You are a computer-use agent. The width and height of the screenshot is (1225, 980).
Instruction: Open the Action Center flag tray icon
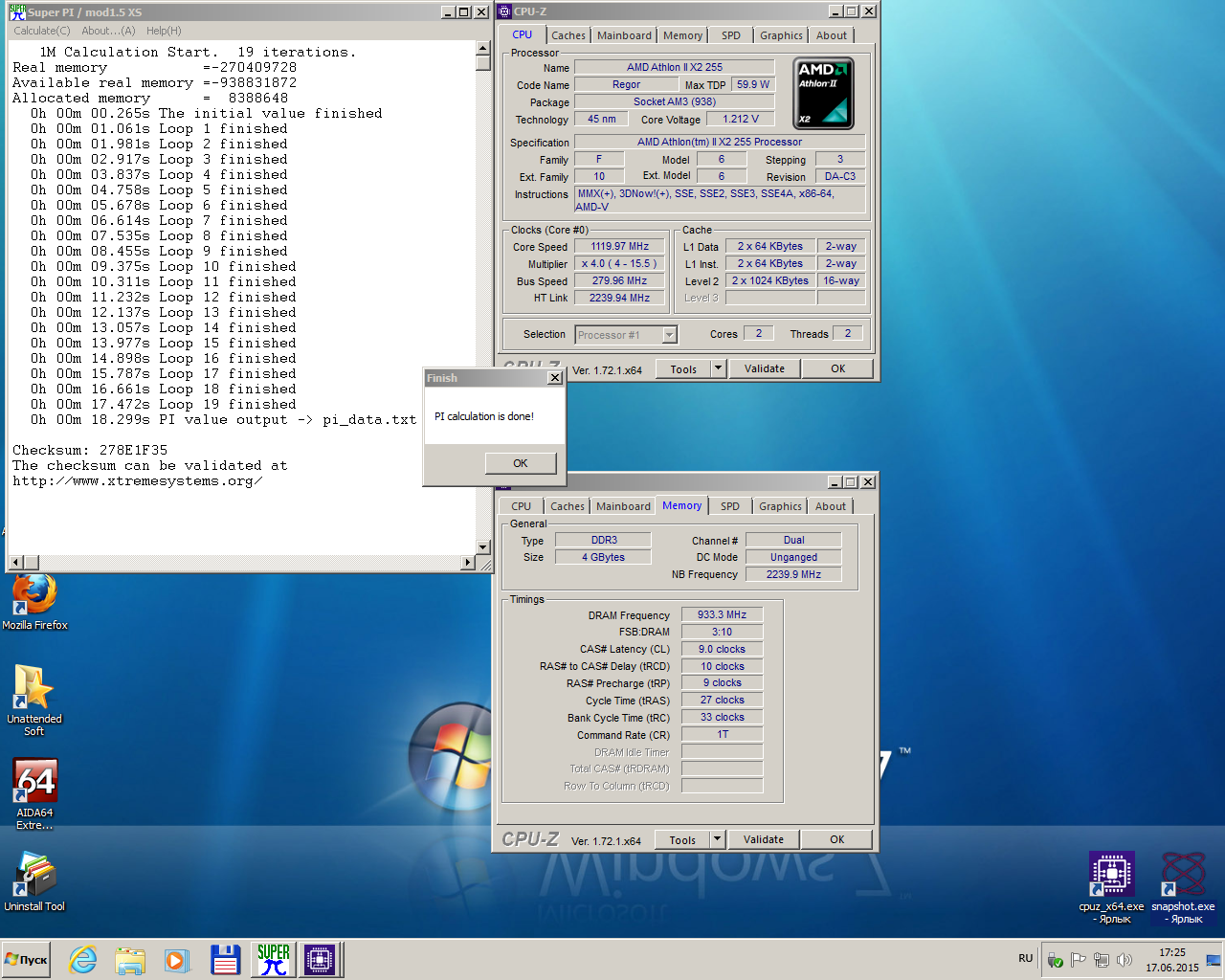[x=1079, y=960]
